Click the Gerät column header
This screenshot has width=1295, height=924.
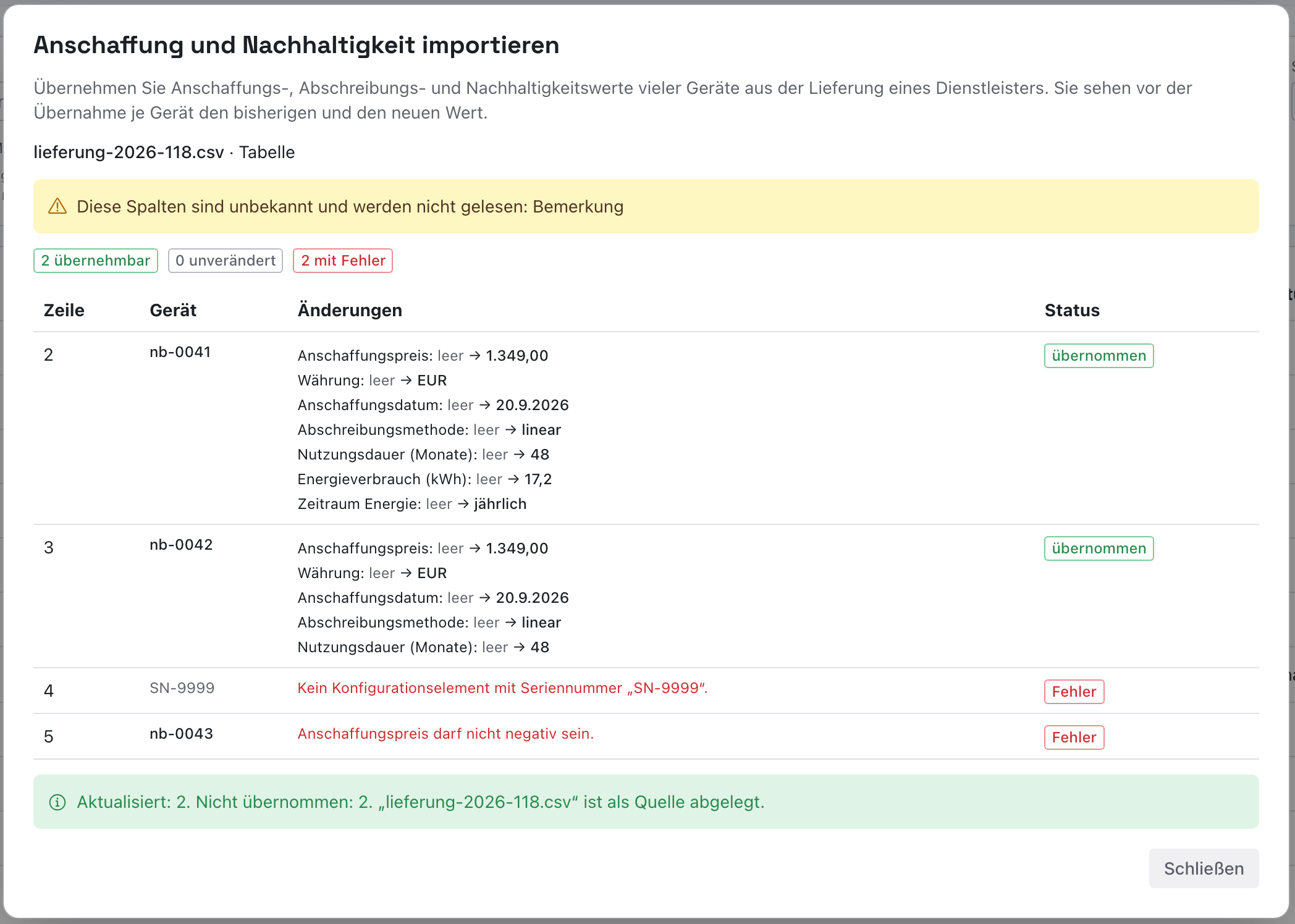173,310
